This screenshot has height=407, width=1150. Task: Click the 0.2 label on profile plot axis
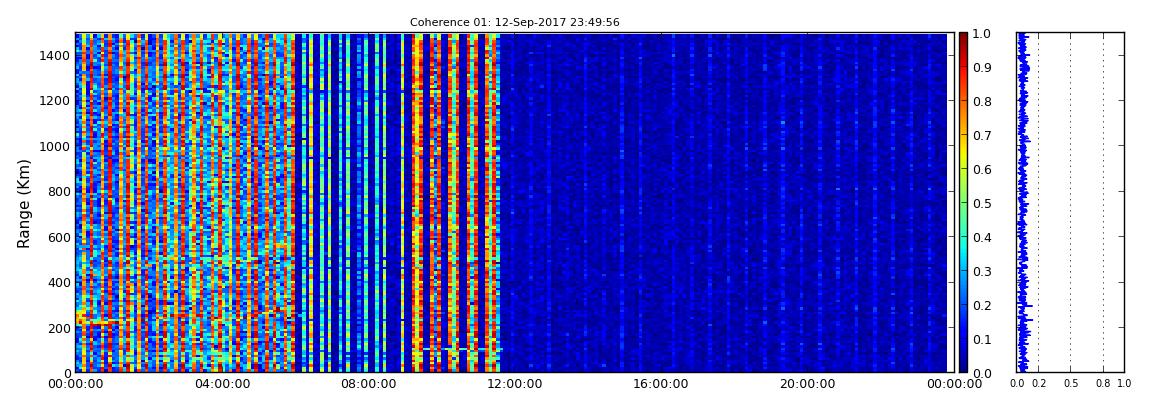coord(1038,384)
